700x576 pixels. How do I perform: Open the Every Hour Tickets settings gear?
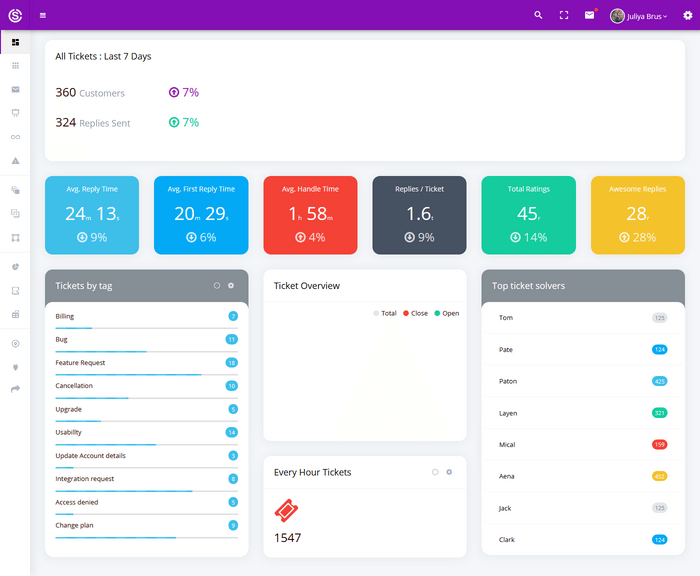point(449,472)
